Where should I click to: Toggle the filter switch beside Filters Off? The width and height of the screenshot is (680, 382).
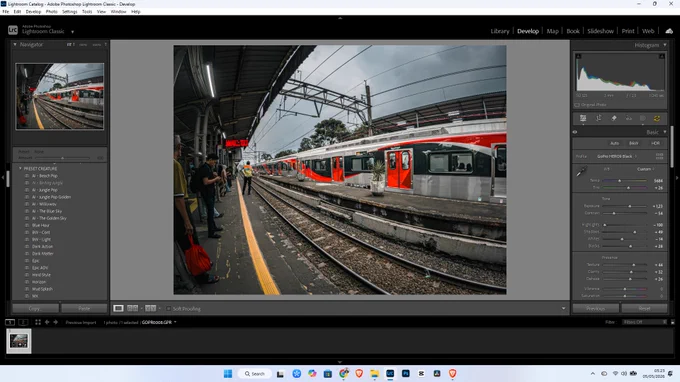pyautogui.click(x=673, y=322)
